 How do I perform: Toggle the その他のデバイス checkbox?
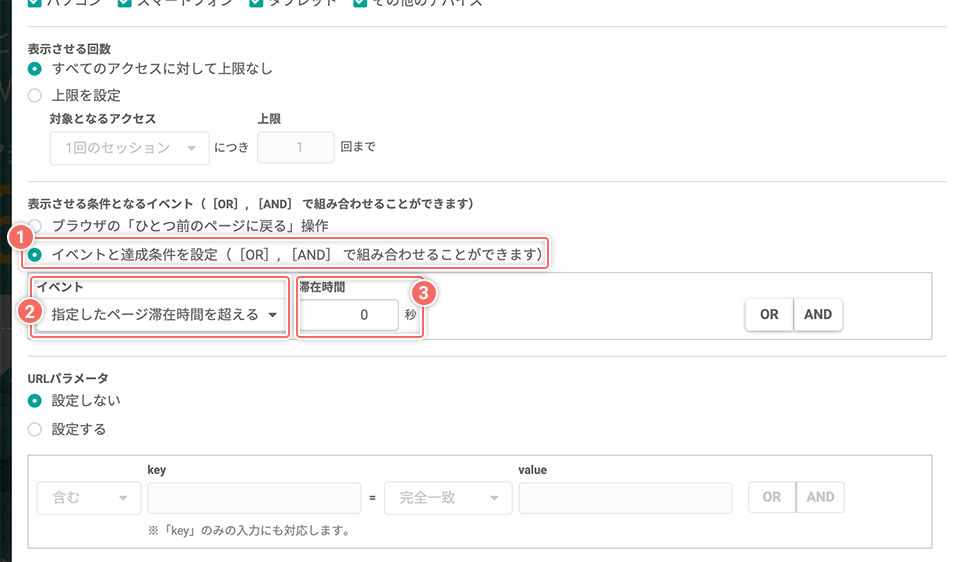click(x=360, y=2)
